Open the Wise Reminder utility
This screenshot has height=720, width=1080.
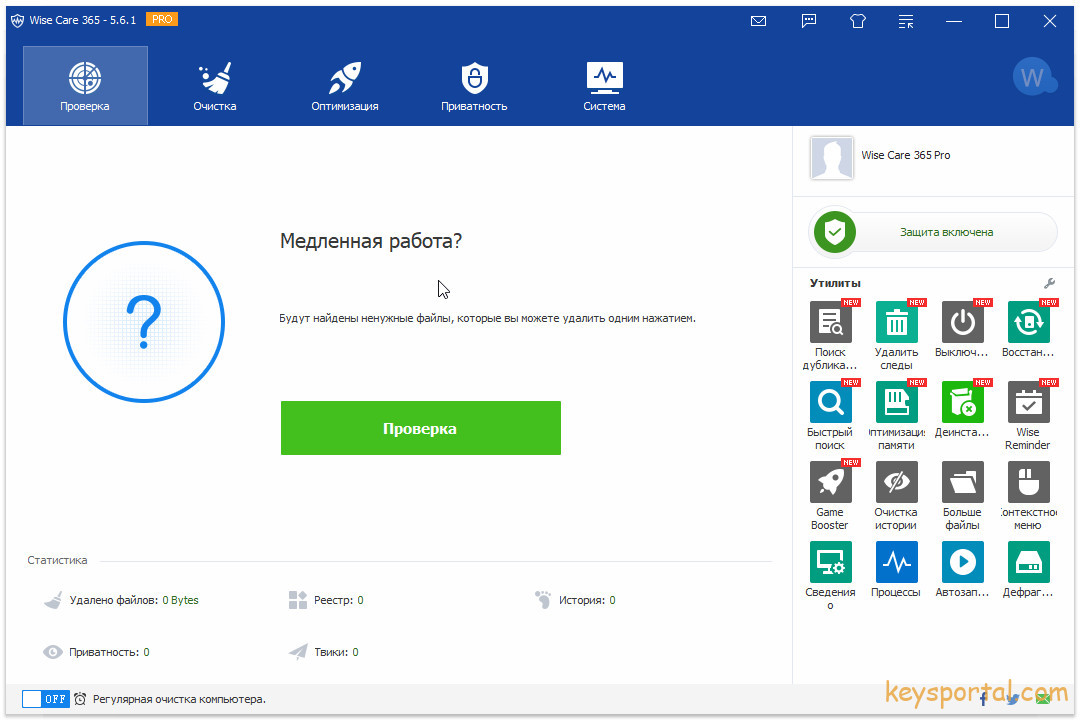coord(1028,403)
